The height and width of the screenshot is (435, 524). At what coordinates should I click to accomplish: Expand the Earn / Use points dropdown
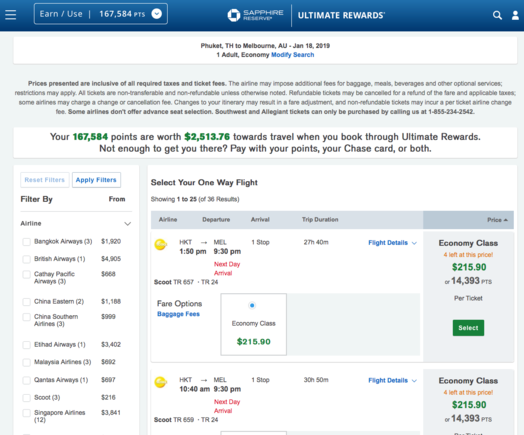(157, 14)
